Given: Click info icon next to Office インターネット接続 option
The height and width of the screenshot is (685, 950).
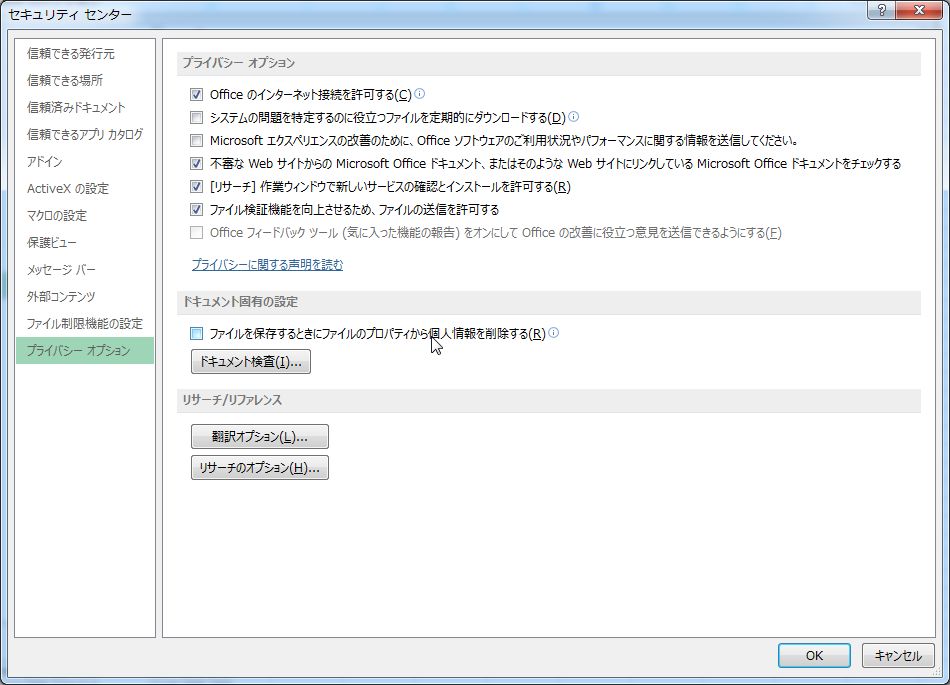Looking at the screenshot, I should click(419, 94).
